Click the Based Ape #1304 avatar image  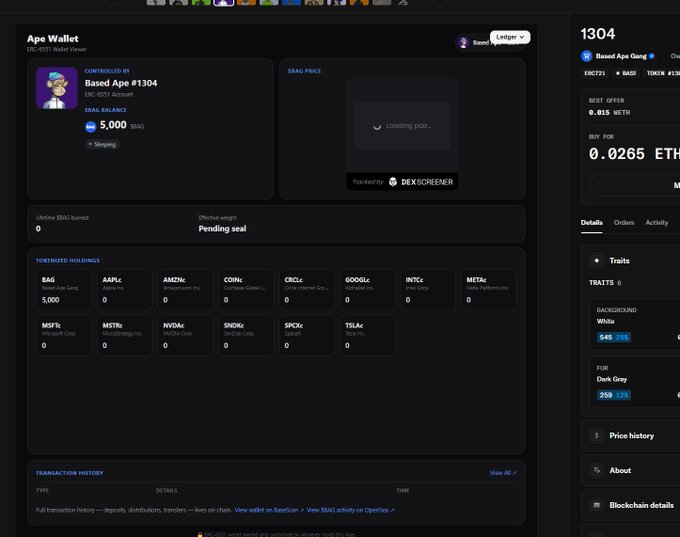click(57, 88)
